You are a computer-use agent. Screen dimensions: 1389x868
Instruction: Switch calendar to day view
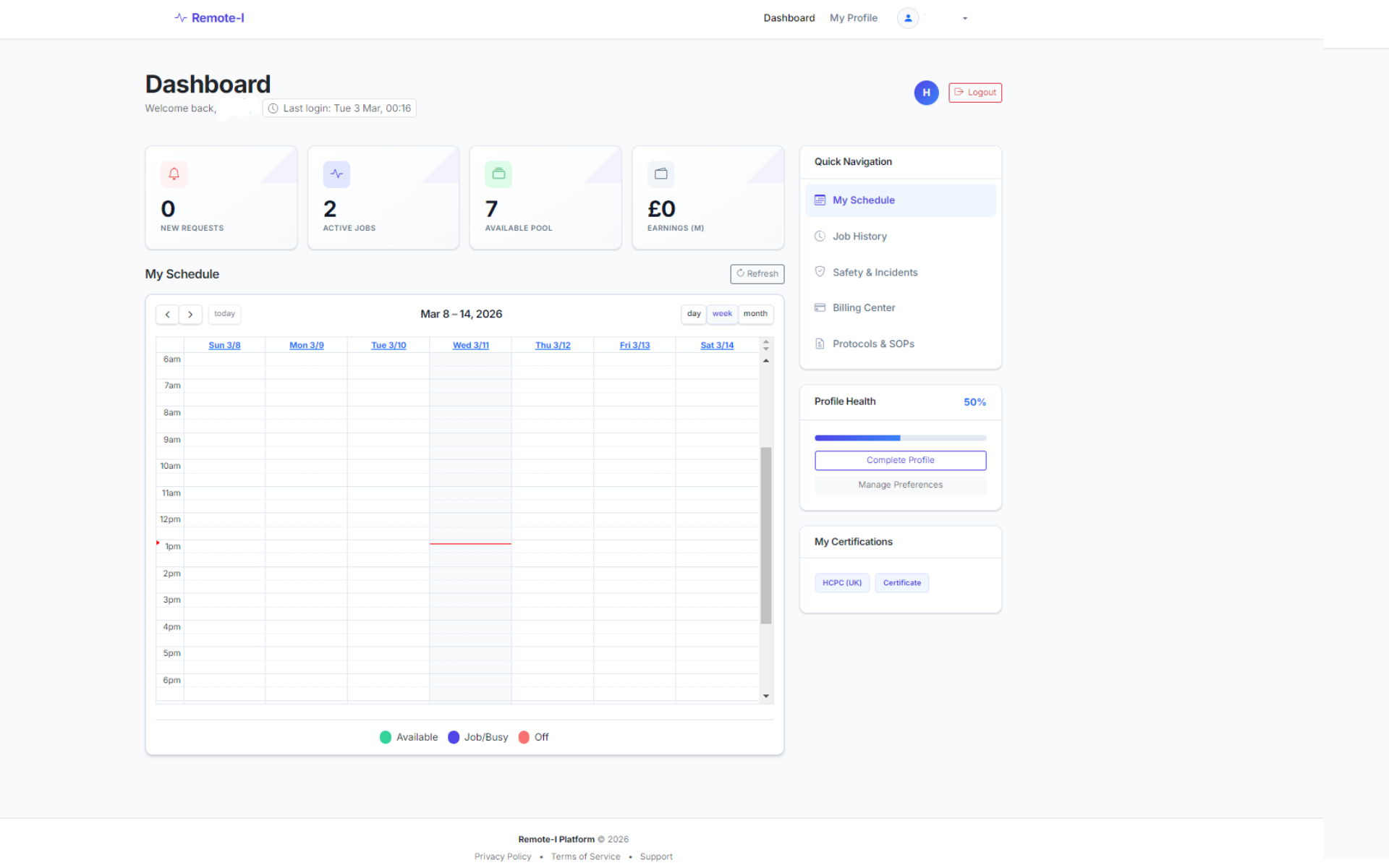coord(694,314)
